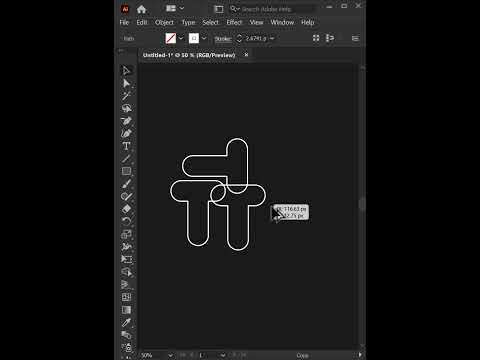This screenshot has height=360, width=480.
Task: Open the Isolate selected object icon
Action: point(330,38)
